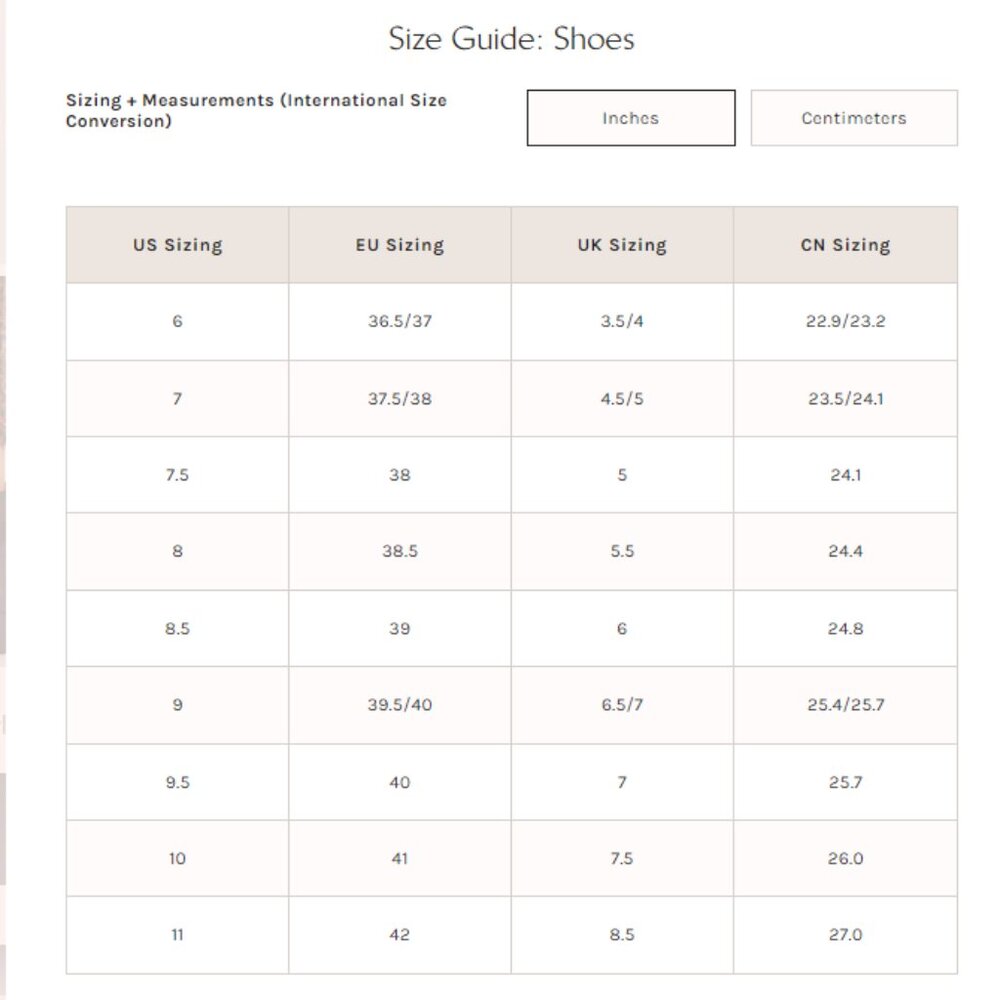Select the UK size 5.5 cell
The image size is (1000, 1000).
click(x=622, y=552)
